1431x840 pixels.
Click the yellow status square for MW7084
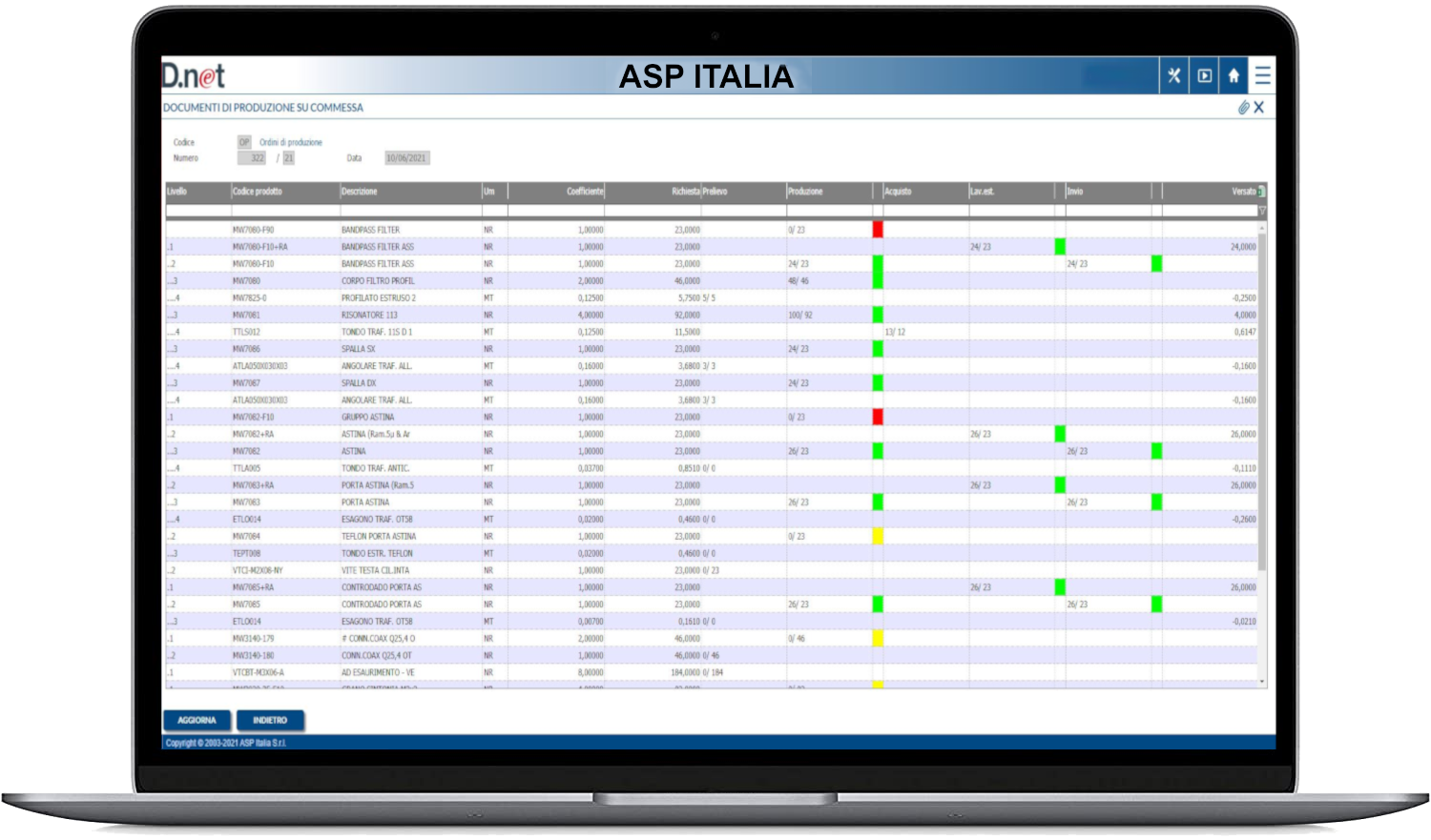pos(878,537)
